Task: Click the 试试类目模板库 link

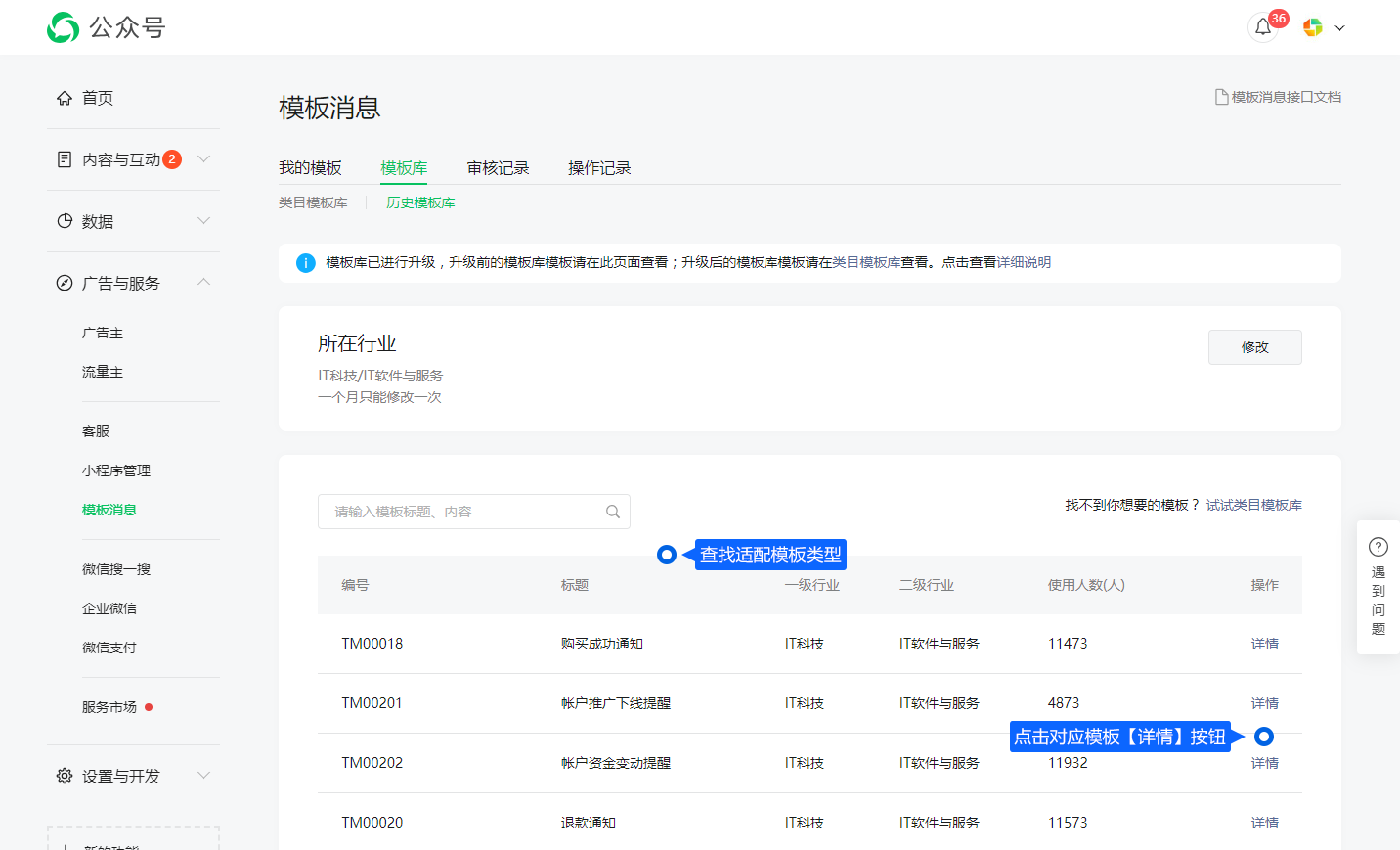Action: tap(1253, 505)
